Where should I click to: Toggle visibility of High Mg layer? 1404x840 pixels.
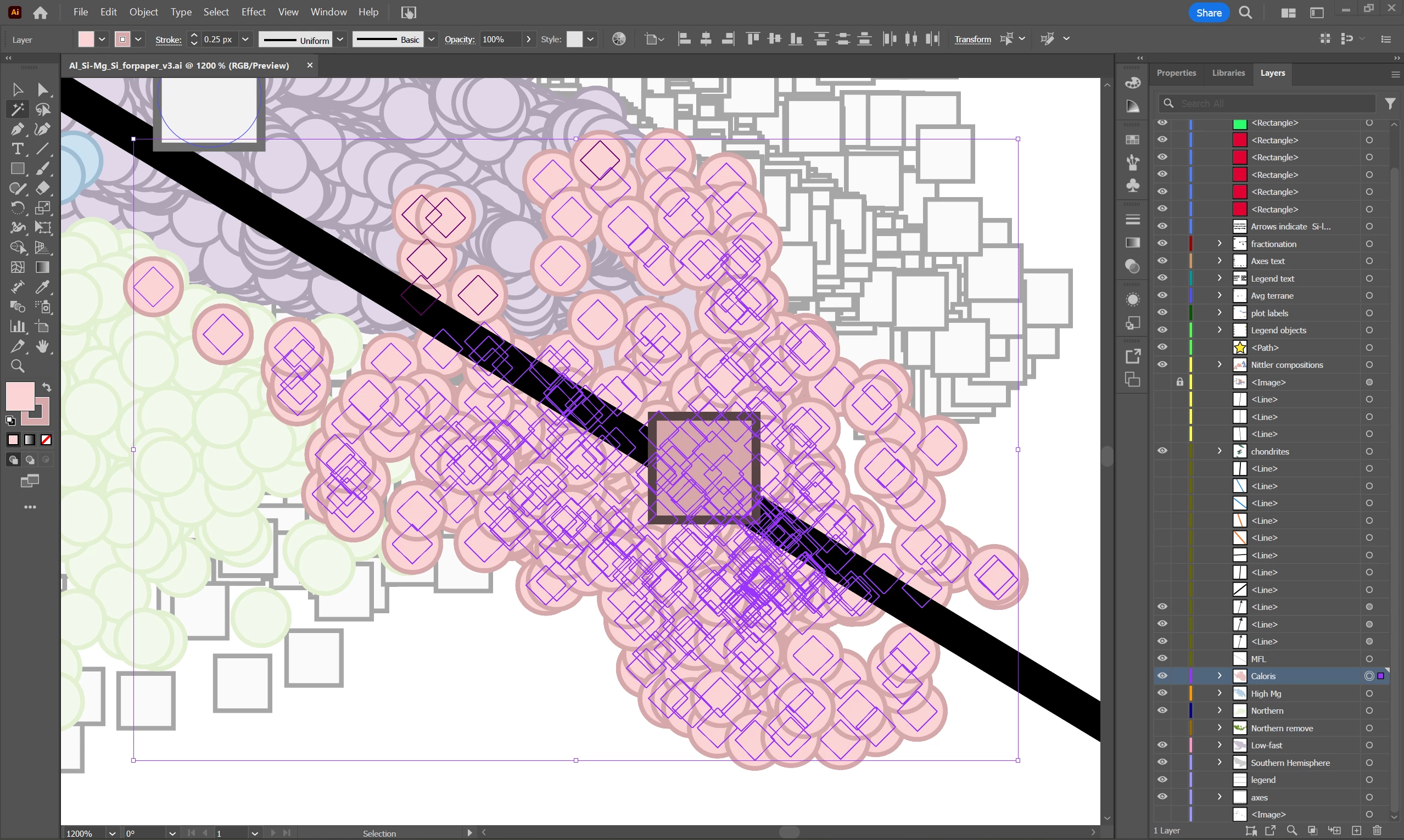(1162, 693)
